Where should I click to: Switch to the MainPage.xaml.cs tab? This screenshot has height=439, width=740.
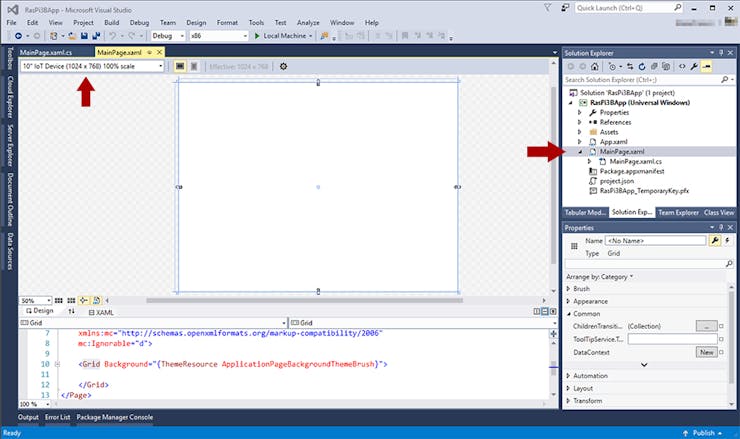click(x=46, y=52)
